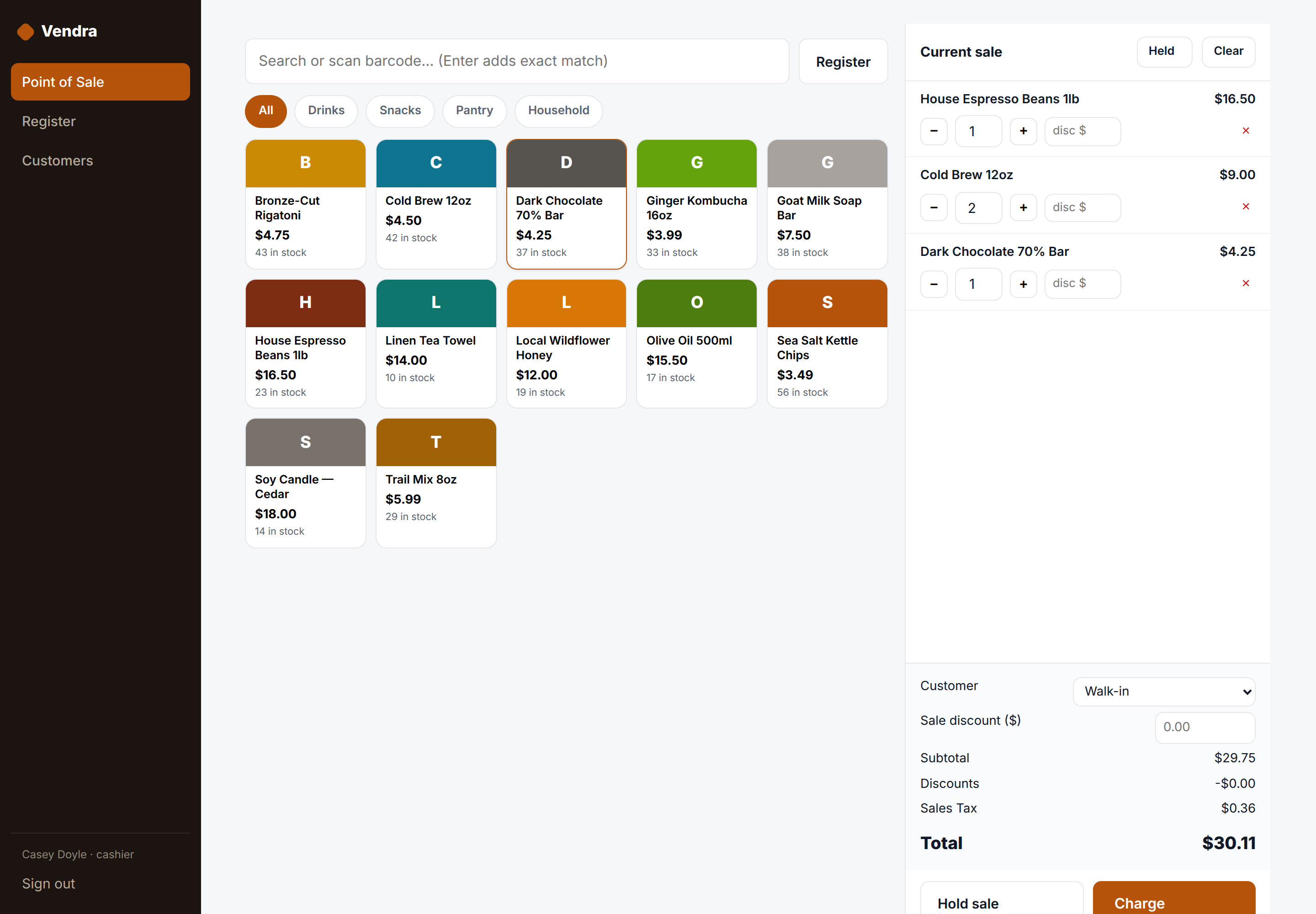
Task: Add Dark Chocolate 70% Bar card
Action: (x=566, y=204)
